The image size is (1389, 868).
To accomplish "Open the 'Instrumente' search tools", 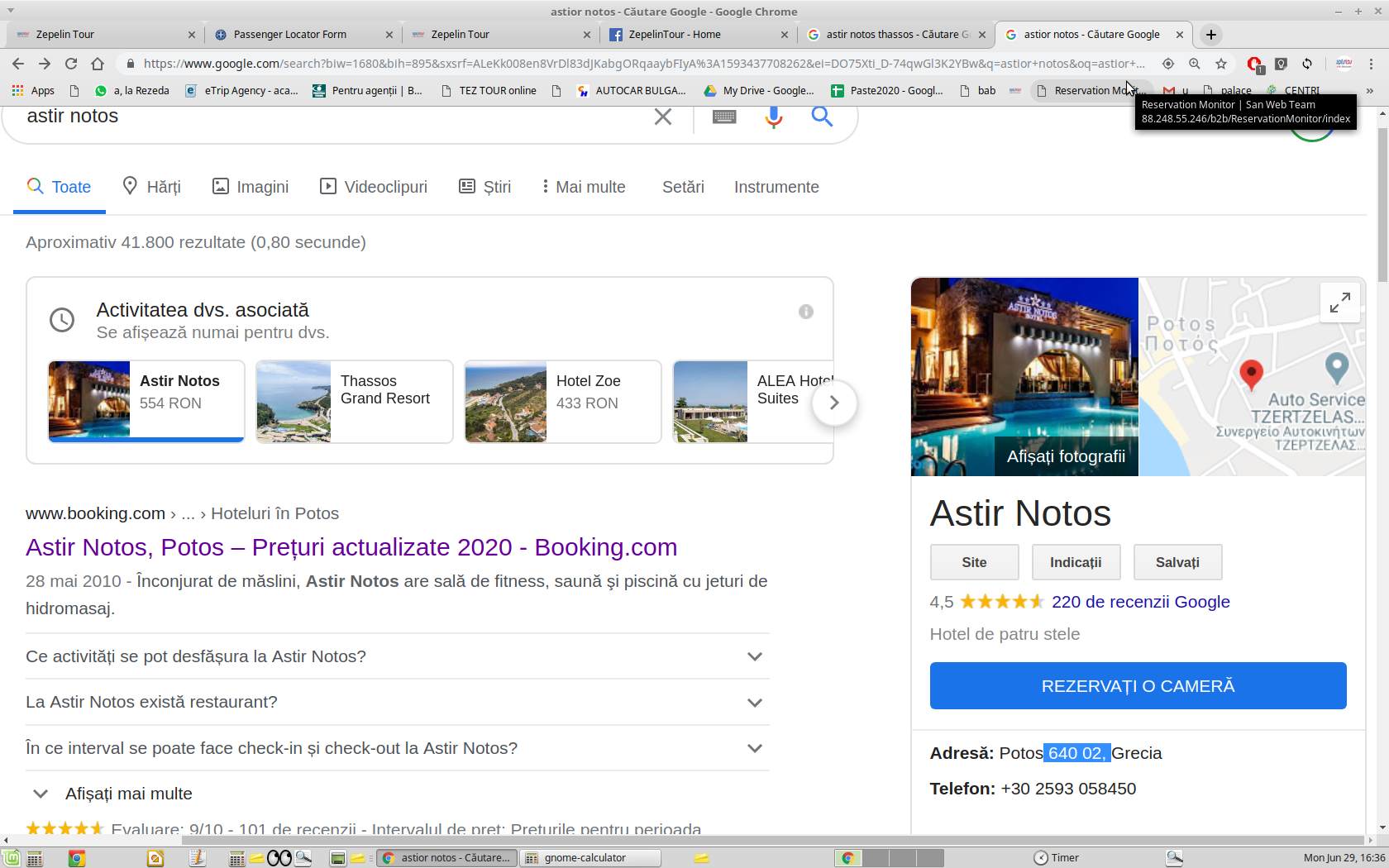I will [776, 187].
